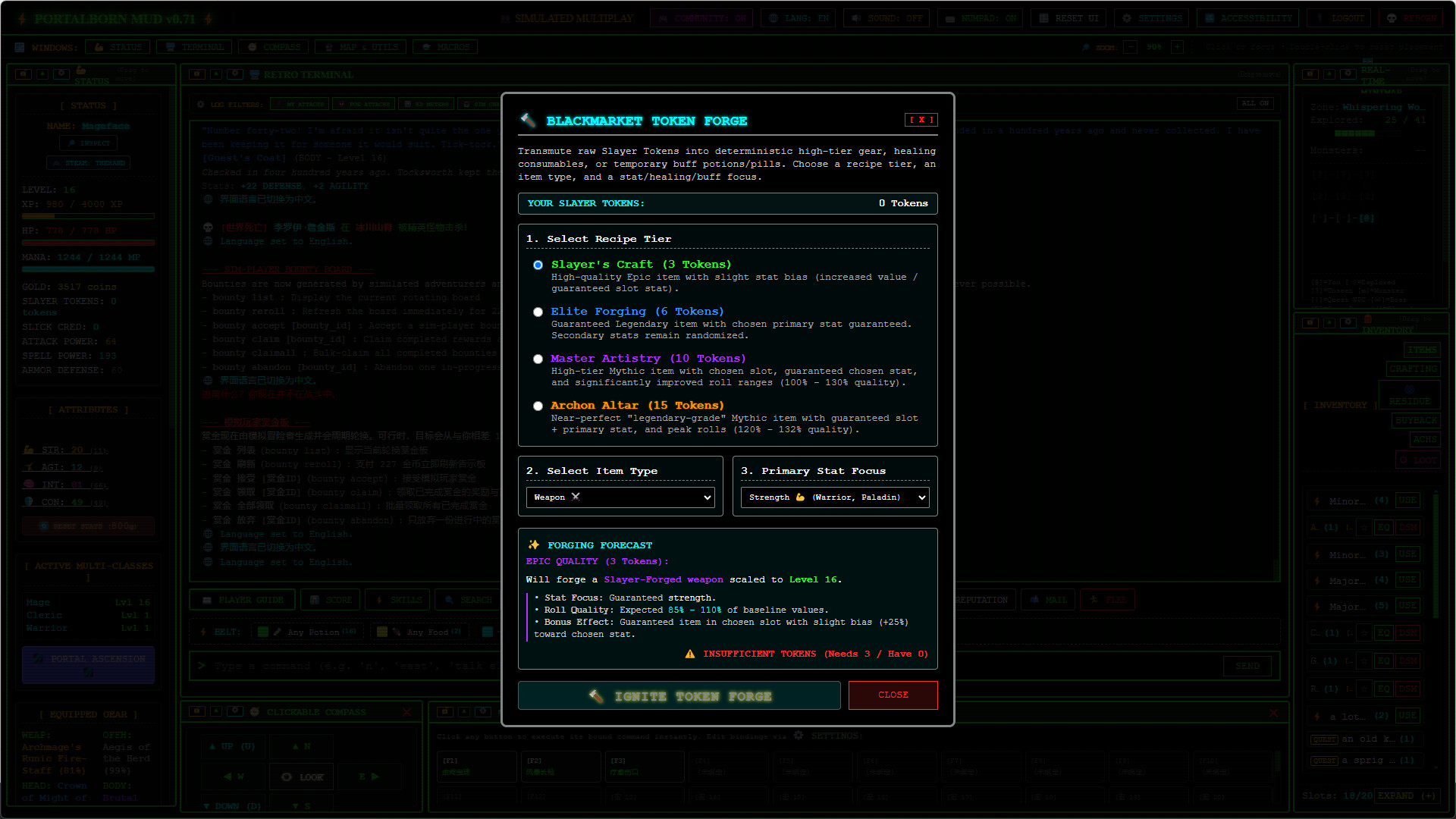This screenshot has width=1456, height=819.
Task: Click the sparkle icon next to Forging Forecast
Action: (534, 544)
